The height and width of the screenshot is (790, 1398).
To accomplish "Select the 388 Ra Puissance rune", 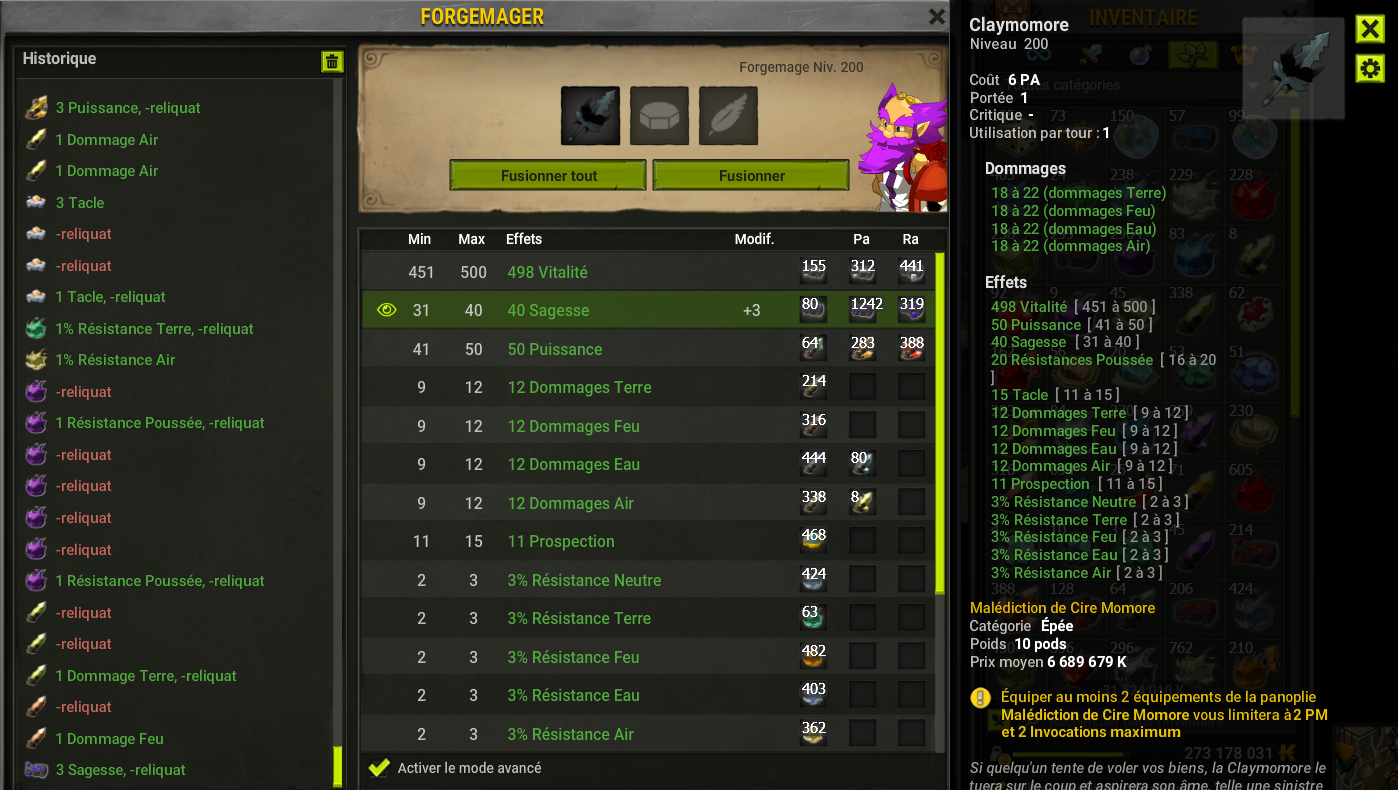I will point(911,349).
